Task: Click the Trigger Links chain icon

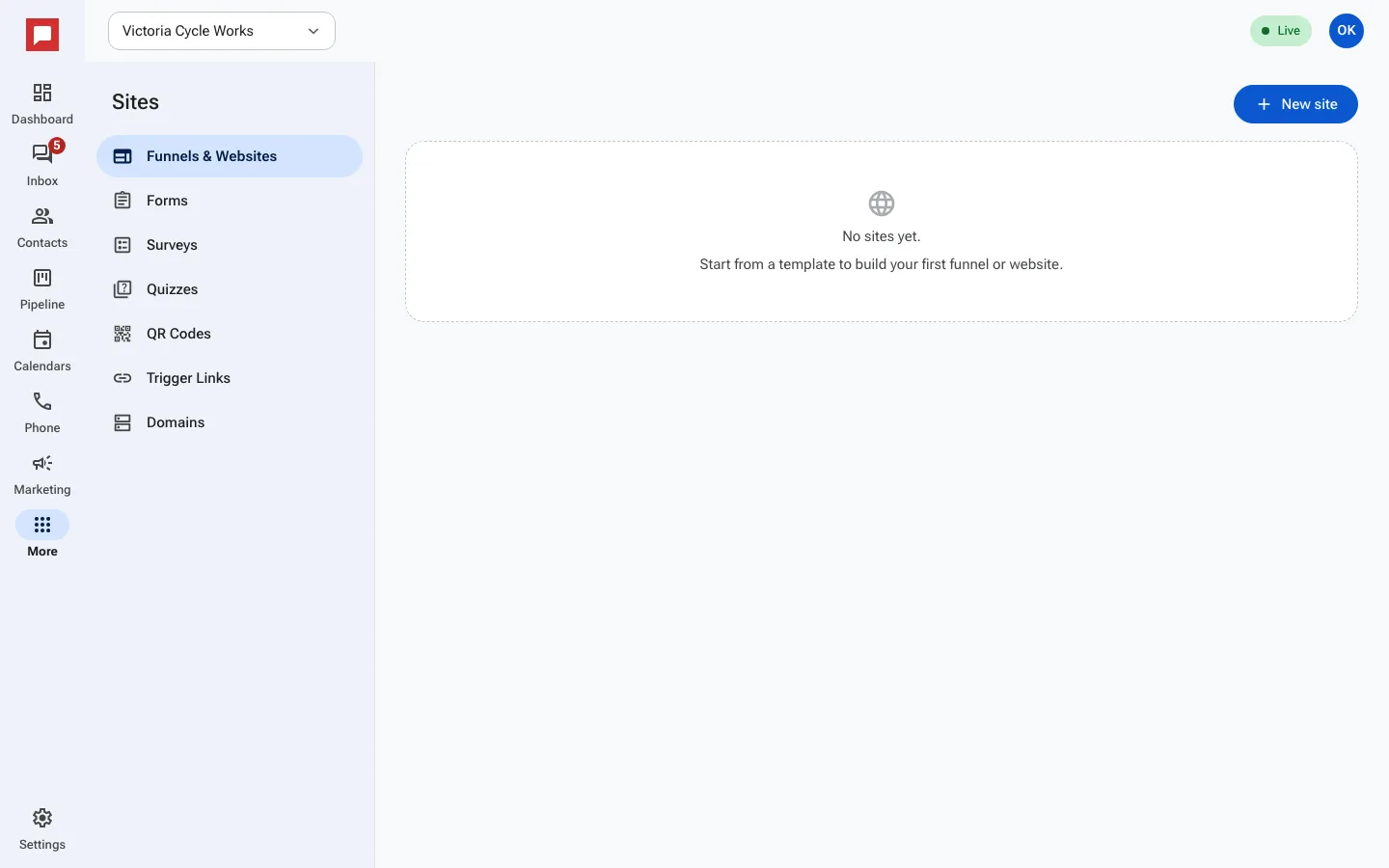Action: [123, 378]
